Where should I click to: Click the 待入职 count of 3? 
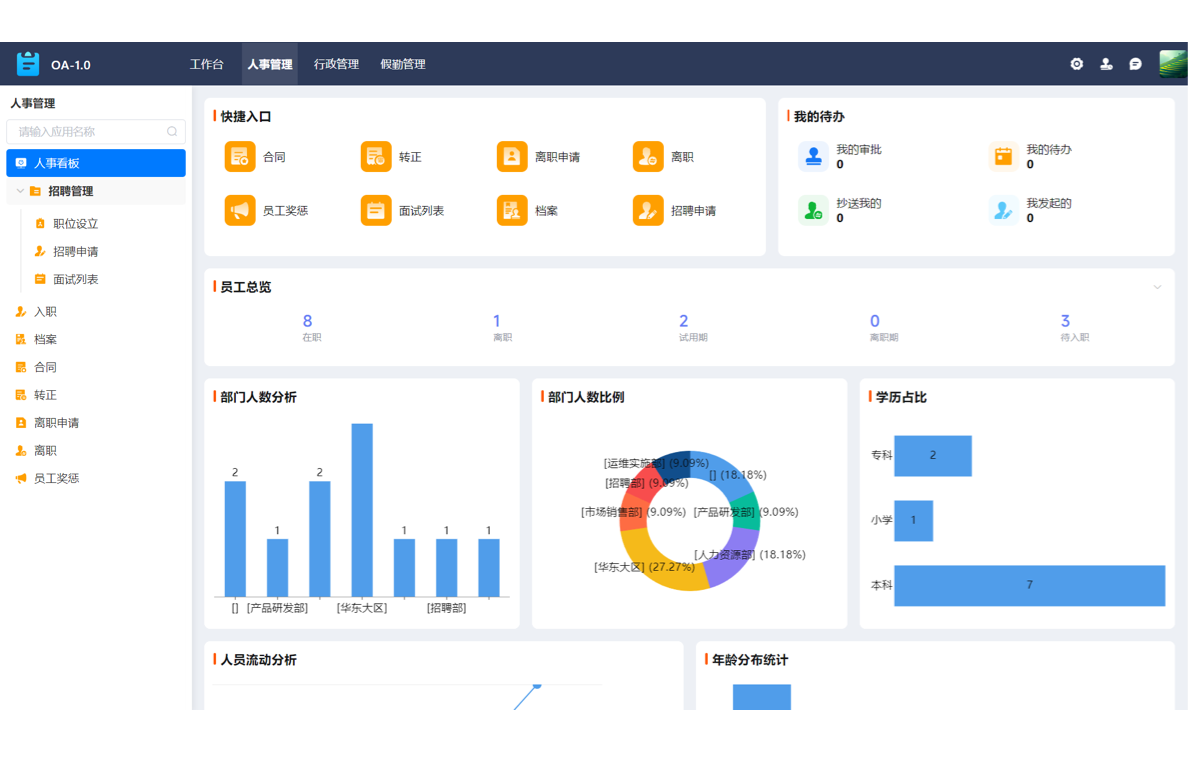coord(1065,321)
